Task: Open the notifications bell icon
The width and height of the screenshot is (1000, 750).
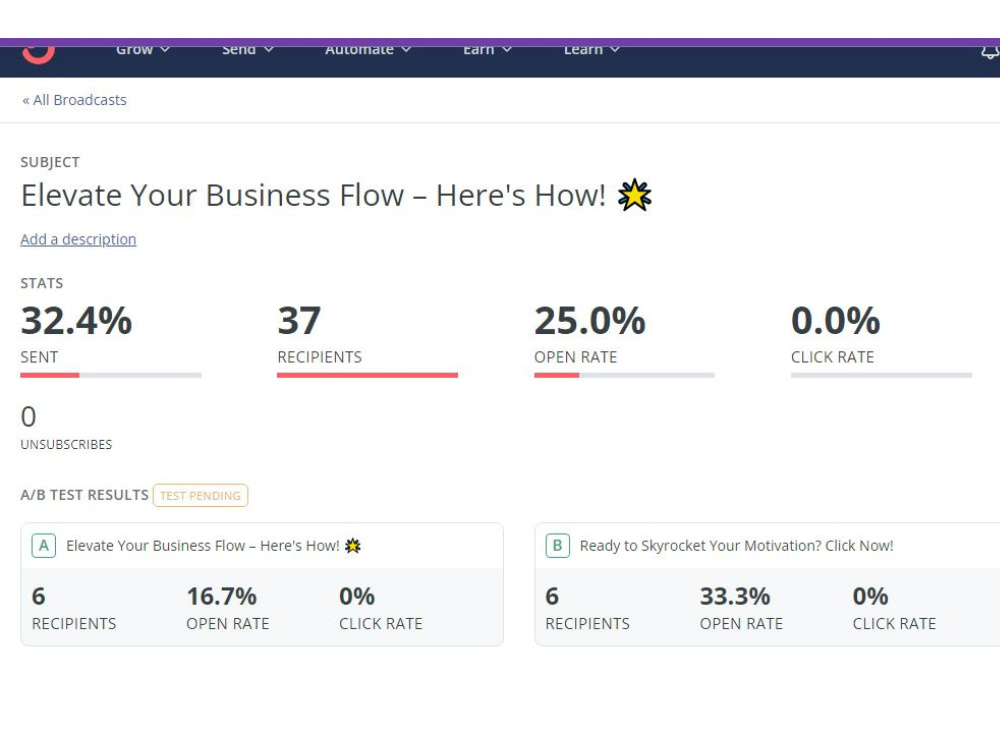Action: point(990,53)
